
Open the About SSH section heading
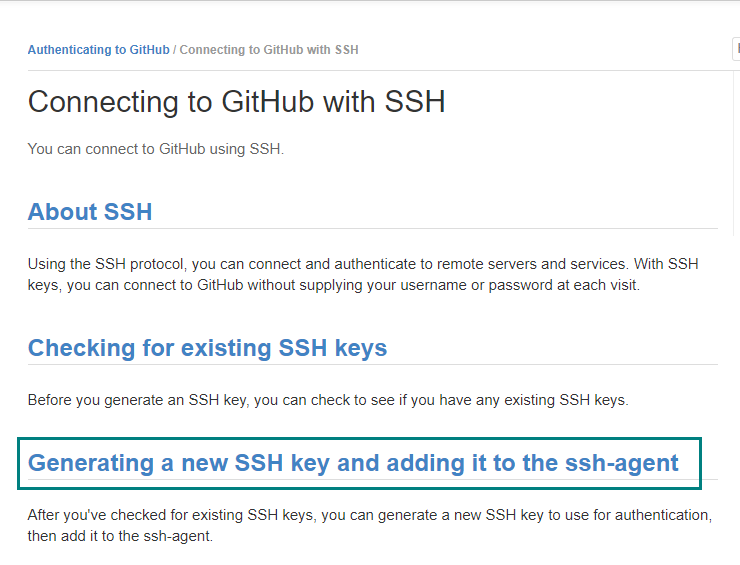click(90, 211)
